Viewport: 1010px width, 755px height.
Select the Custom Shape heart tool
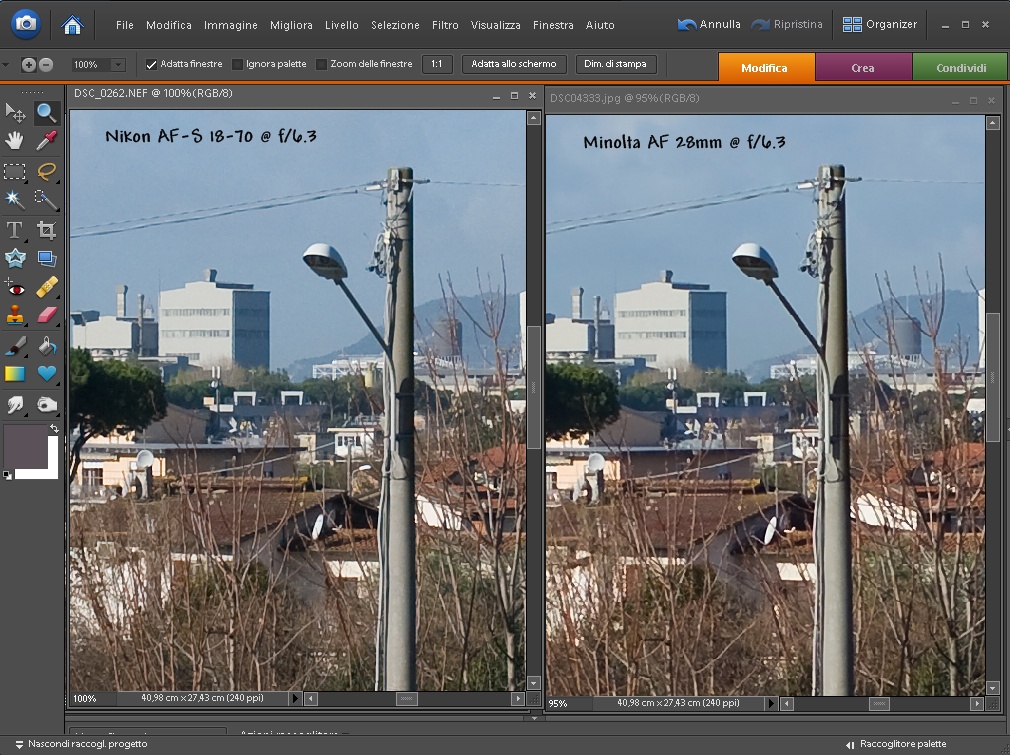[x=46, y=374]
